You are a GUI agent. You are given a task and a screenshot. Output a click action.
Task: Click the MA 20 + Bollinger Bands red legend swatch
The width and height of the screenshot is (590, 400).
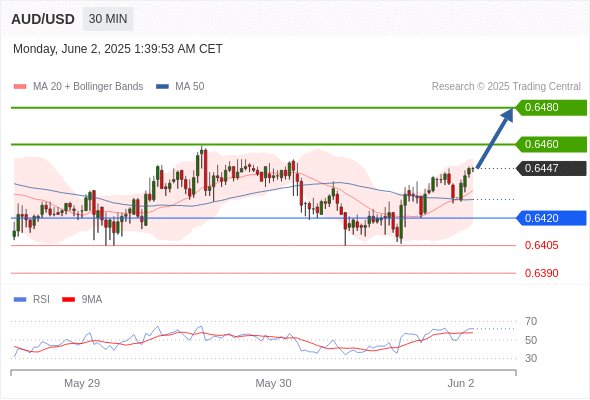click(x=20, y=87)
